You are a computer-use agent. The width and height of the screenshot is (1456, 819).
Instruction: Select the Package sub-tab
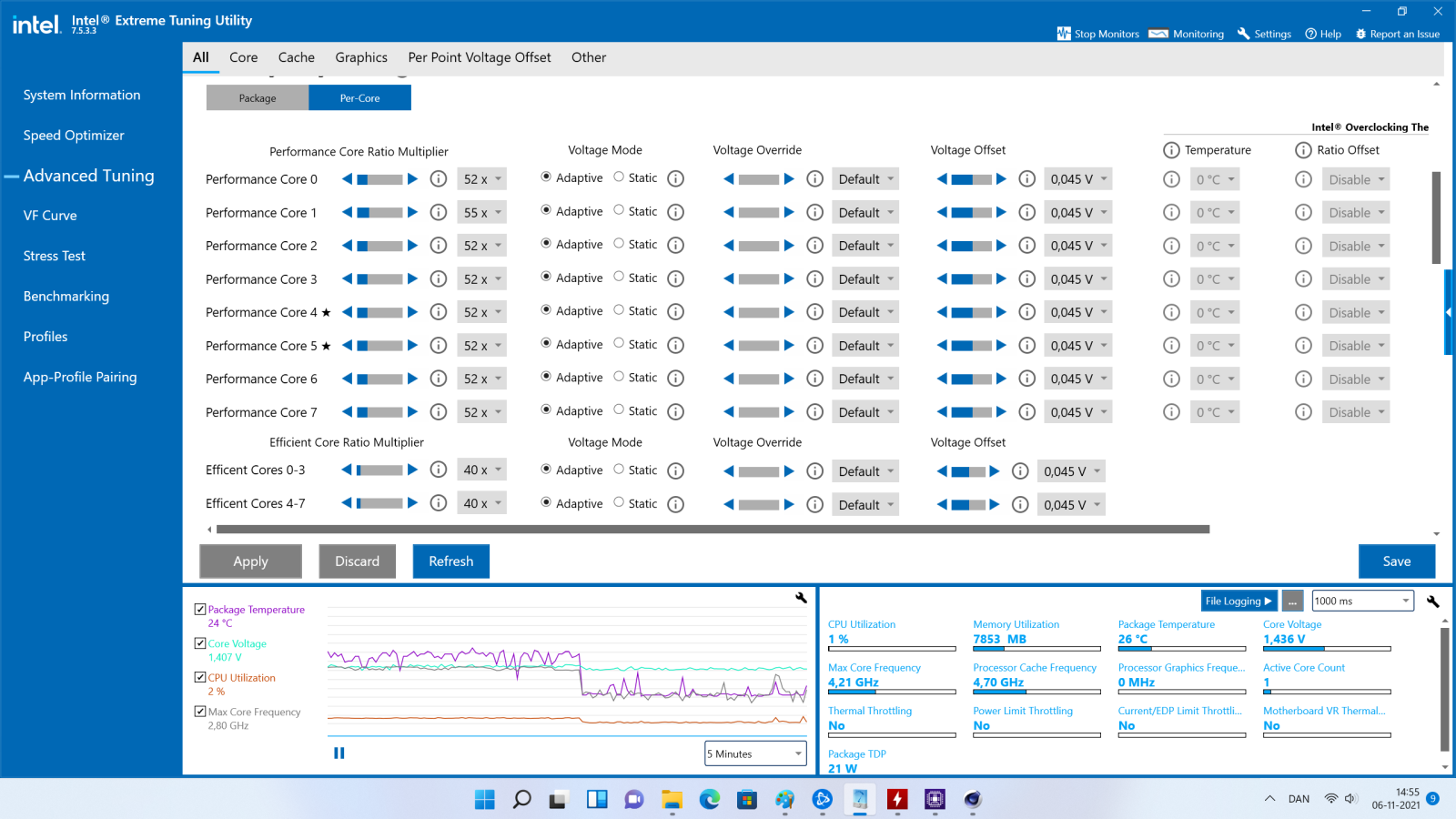[x=258, y=97]
